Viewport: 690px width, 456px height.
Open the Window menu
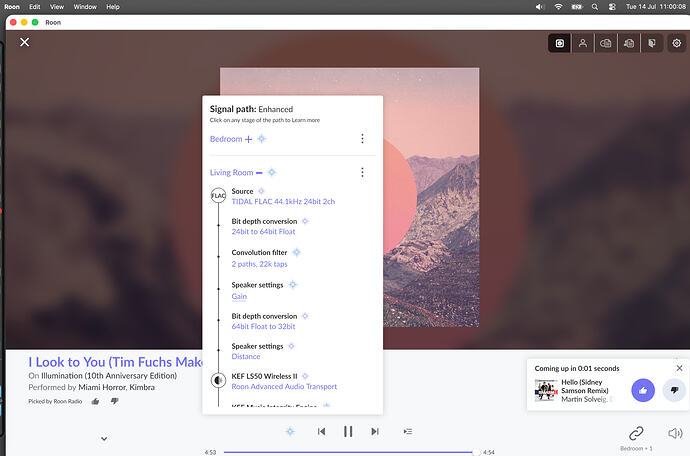click(x=85, y=7)
